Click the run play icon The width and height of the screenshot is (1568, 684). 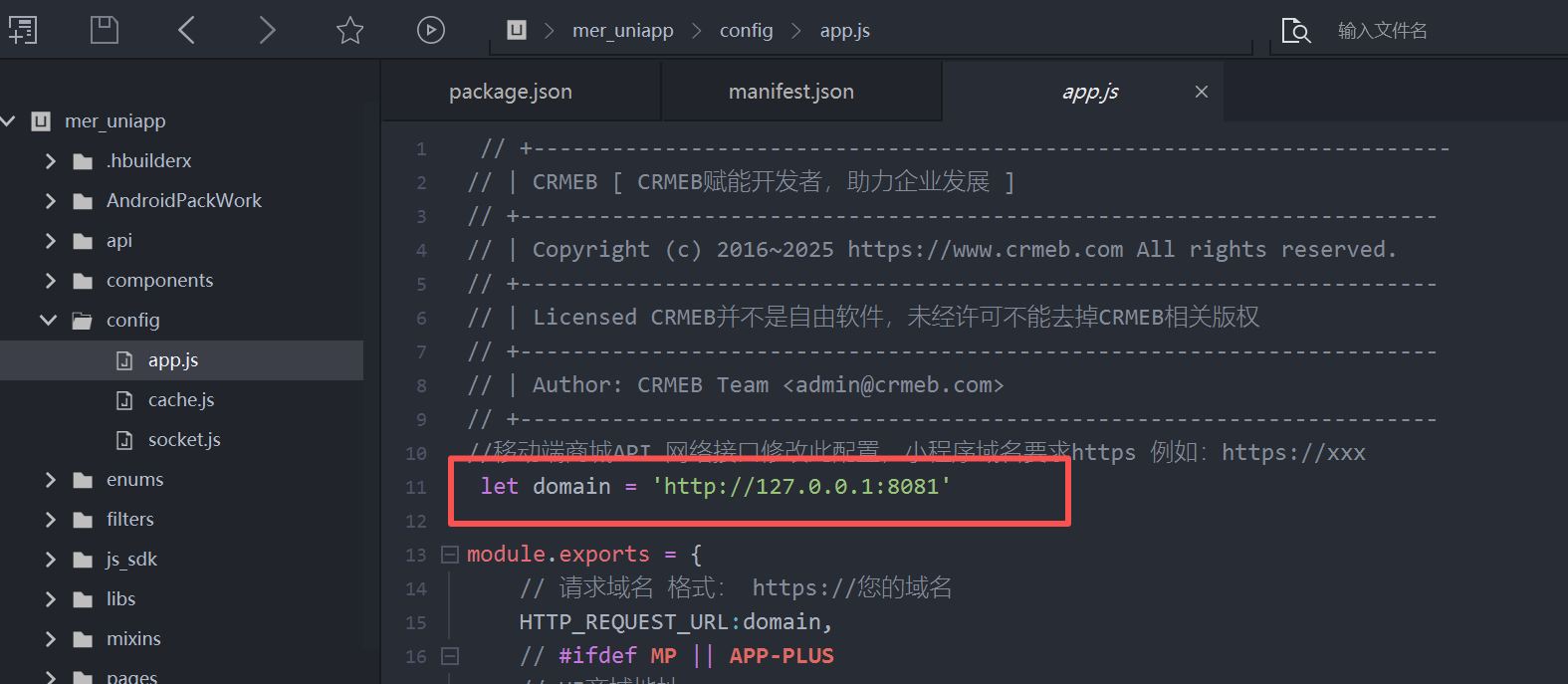point(430,30)
